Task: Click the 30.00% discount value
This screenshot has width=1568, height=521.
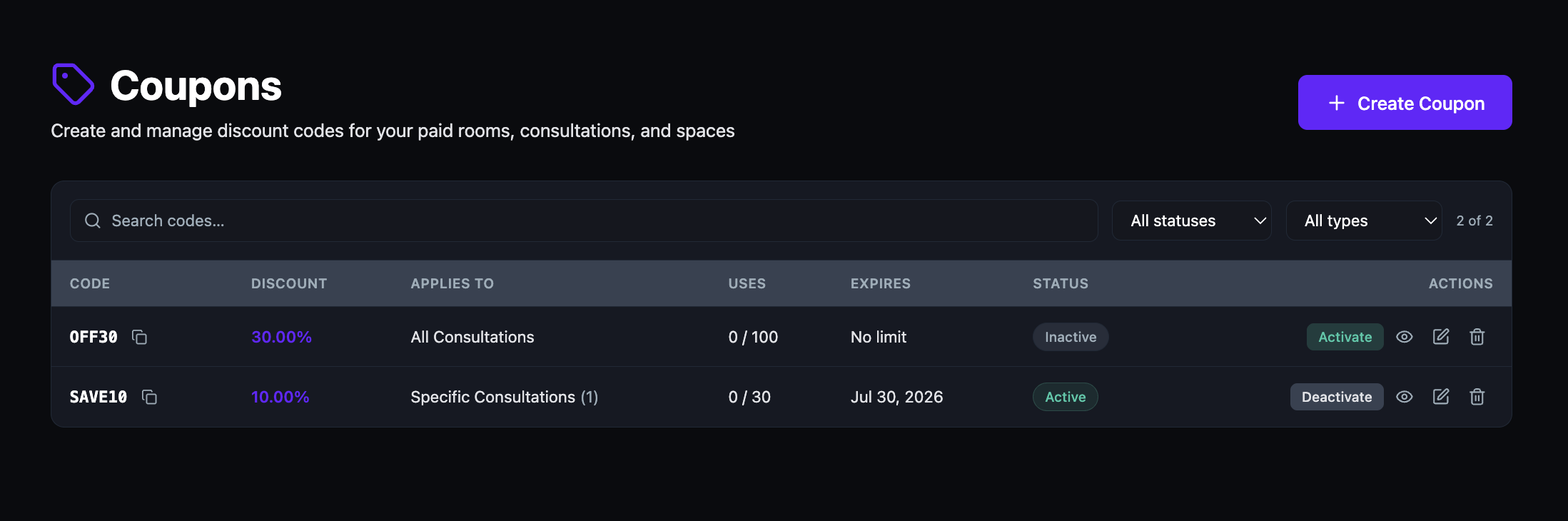Action: [x=281, y=337]
